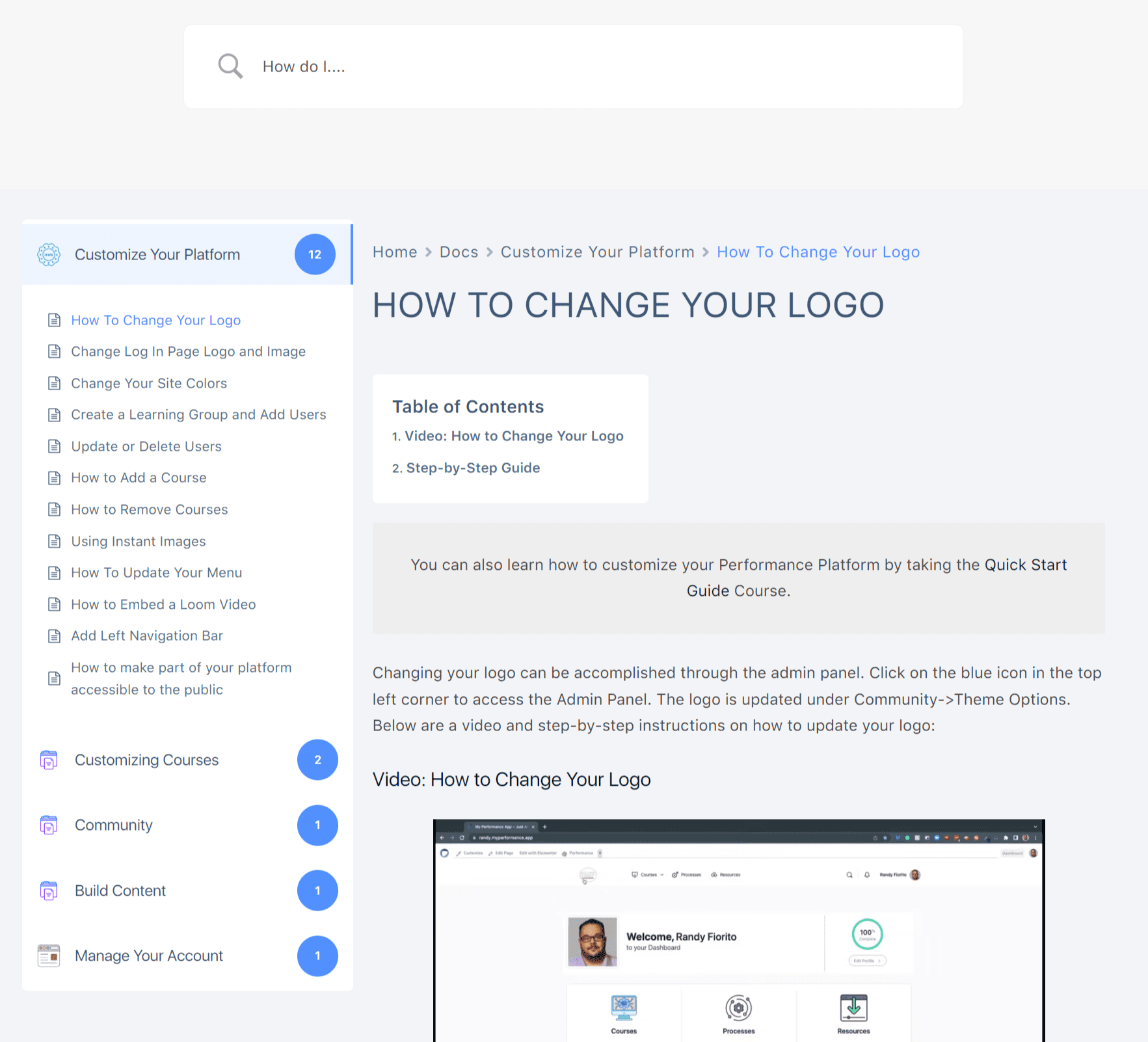Open How to make part of platform public
The image size is (1148, 1042).
click(181, 678)
